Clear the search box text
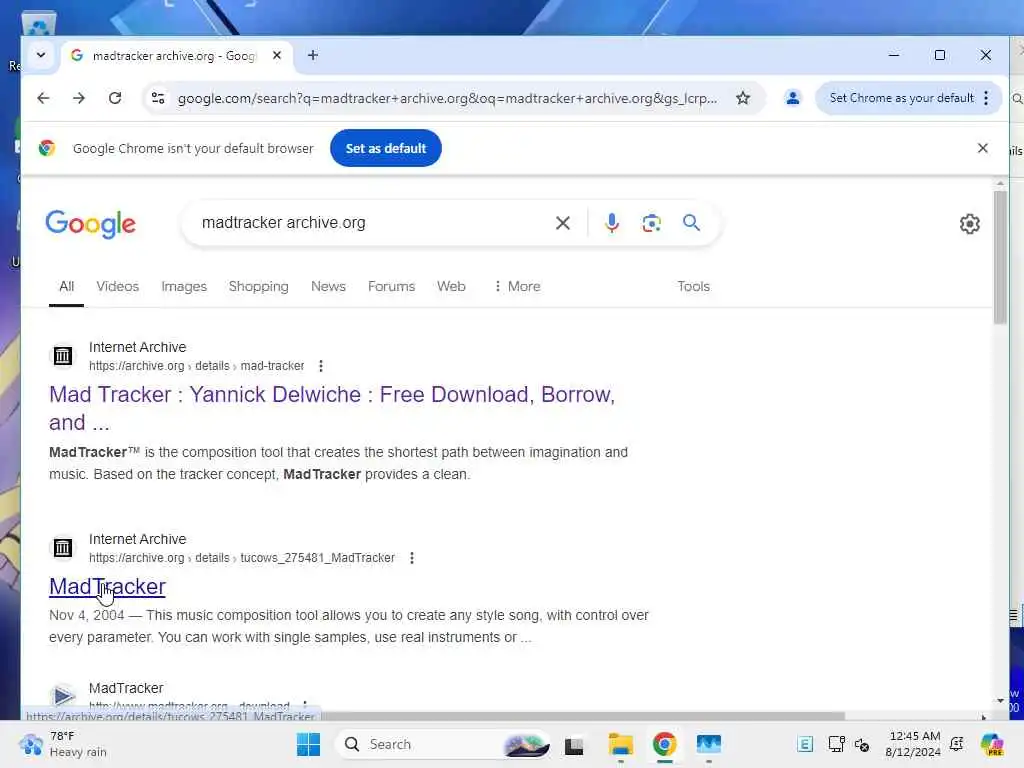The height and width of the screenshot is (768, 1024). click(x=562, y=223)
